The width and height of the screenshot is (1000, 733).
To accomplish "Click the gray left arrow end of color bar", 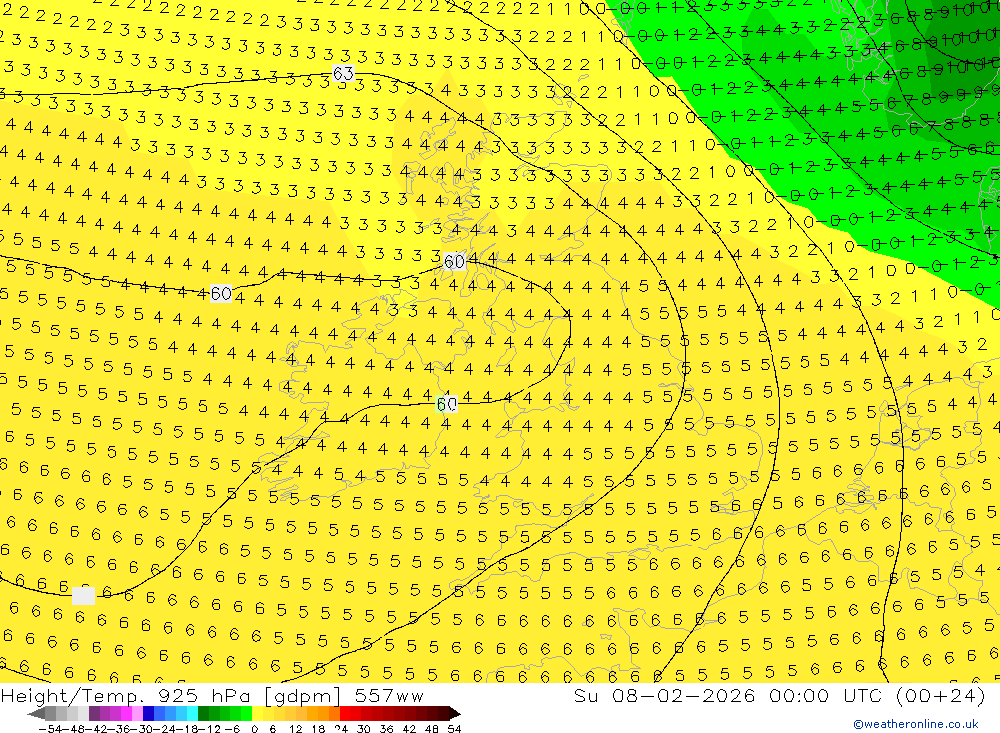I will coord(36,713).
